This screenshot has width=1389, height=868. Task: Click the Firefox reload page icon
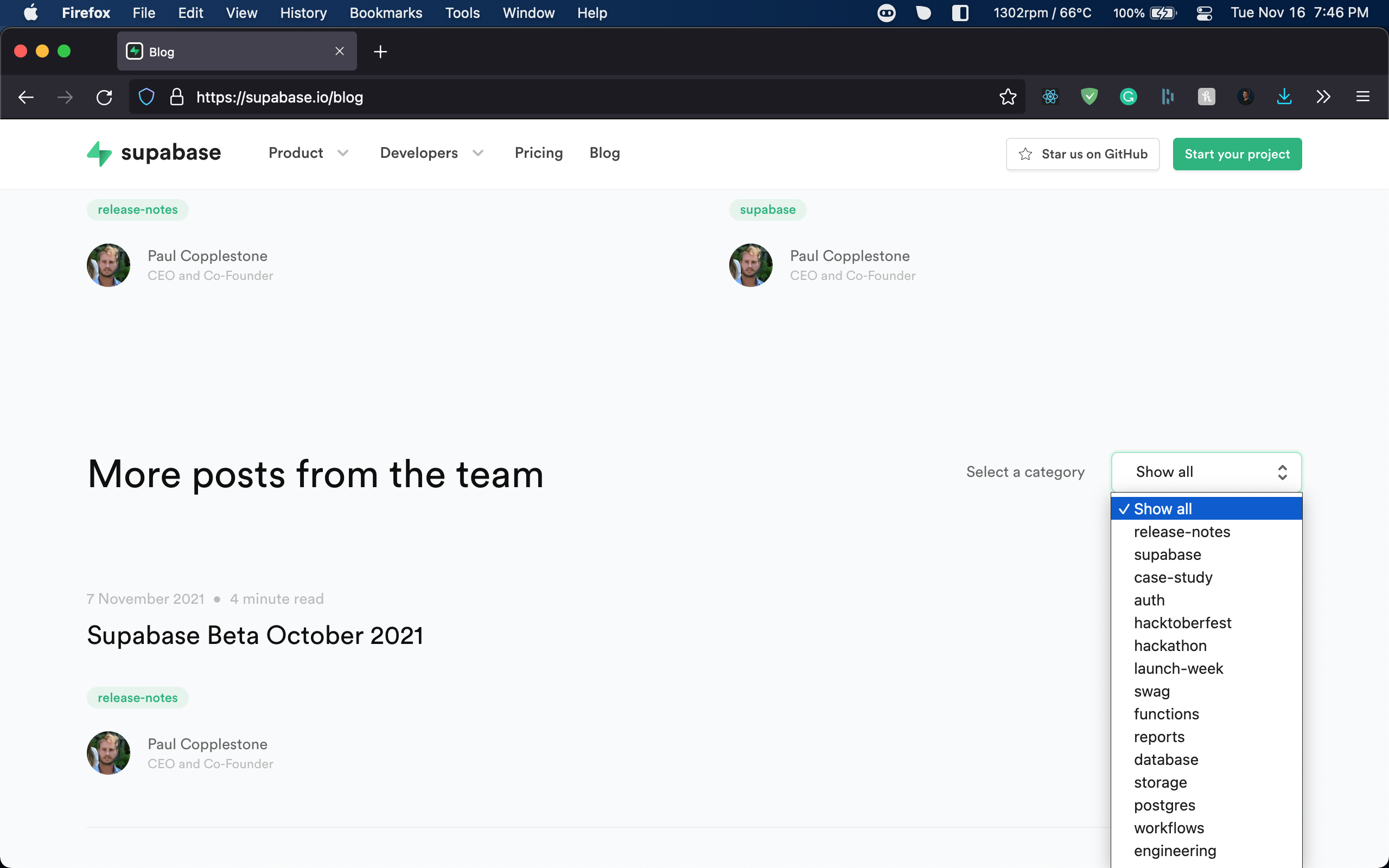[104, 97]
